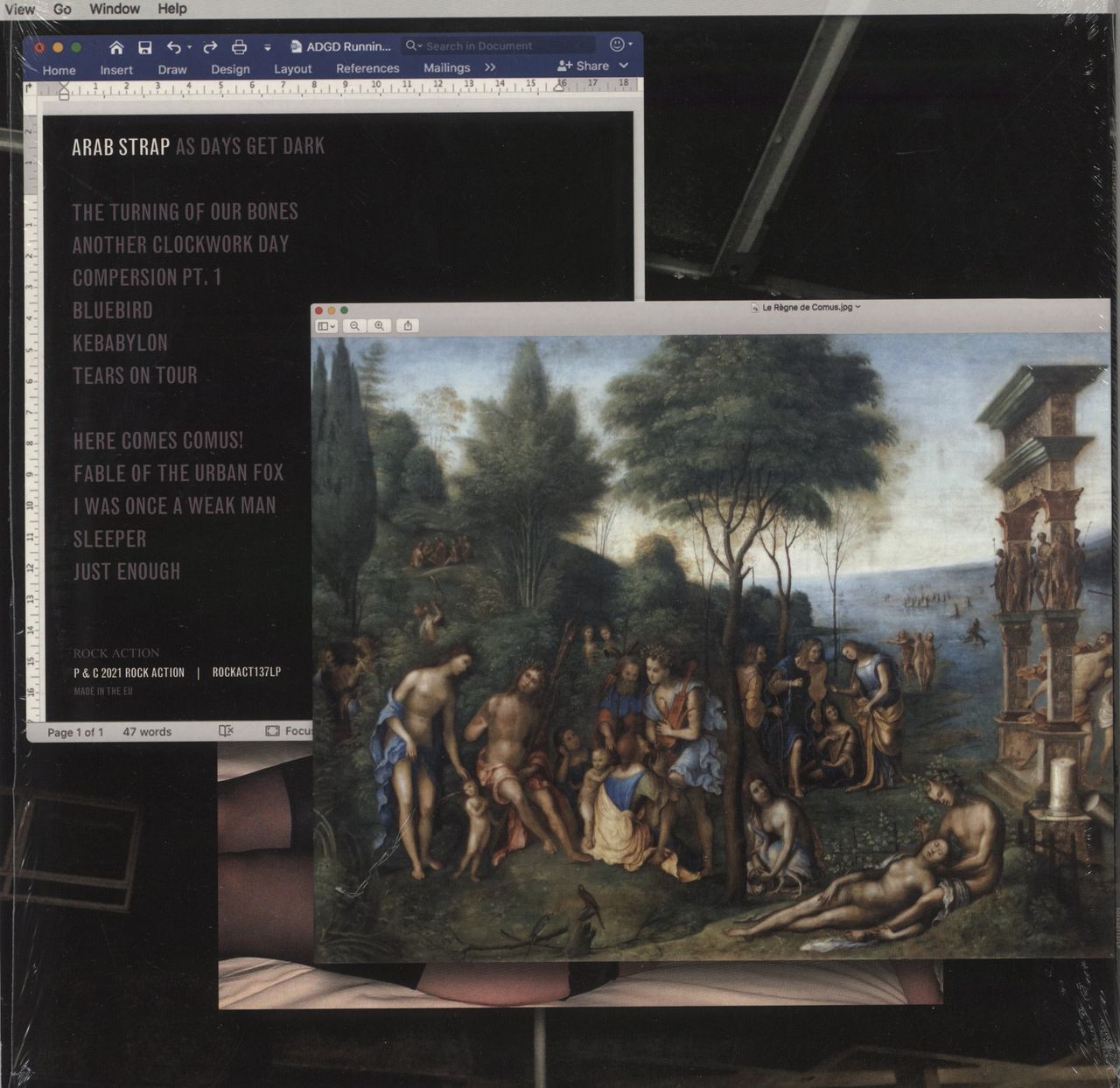1120x1088 pixels.
Task: Open the smiley feedback dropdown in Word
Action: (620, 45)
